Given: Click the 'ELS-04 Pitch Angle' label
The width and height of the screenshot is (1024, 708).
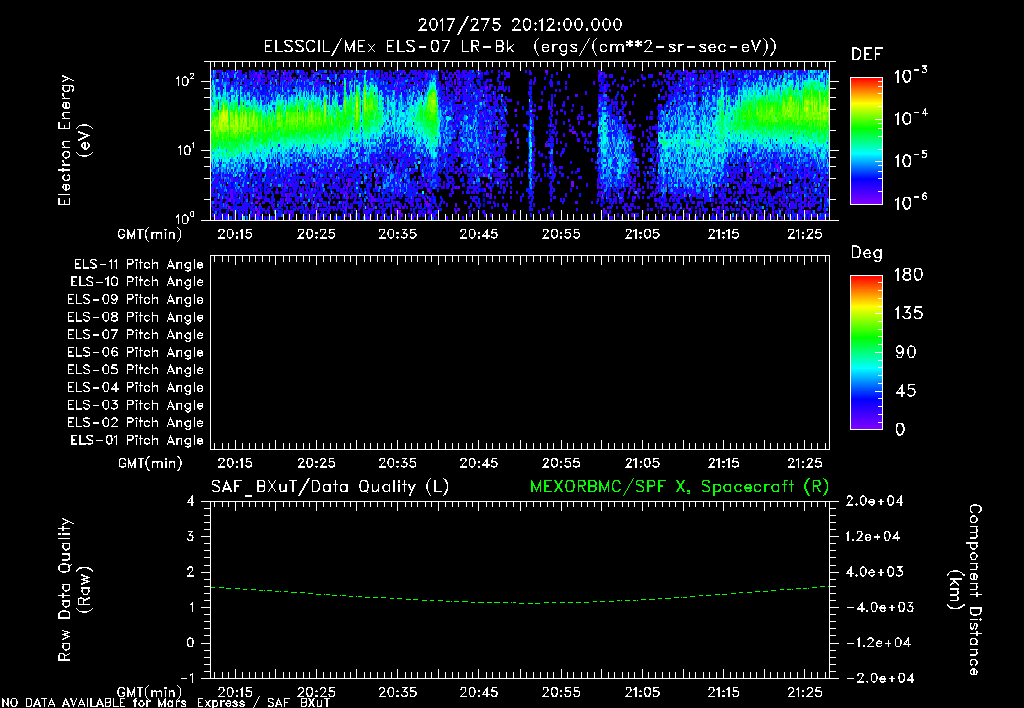Looking at the screenshot, I should point(135,388).
